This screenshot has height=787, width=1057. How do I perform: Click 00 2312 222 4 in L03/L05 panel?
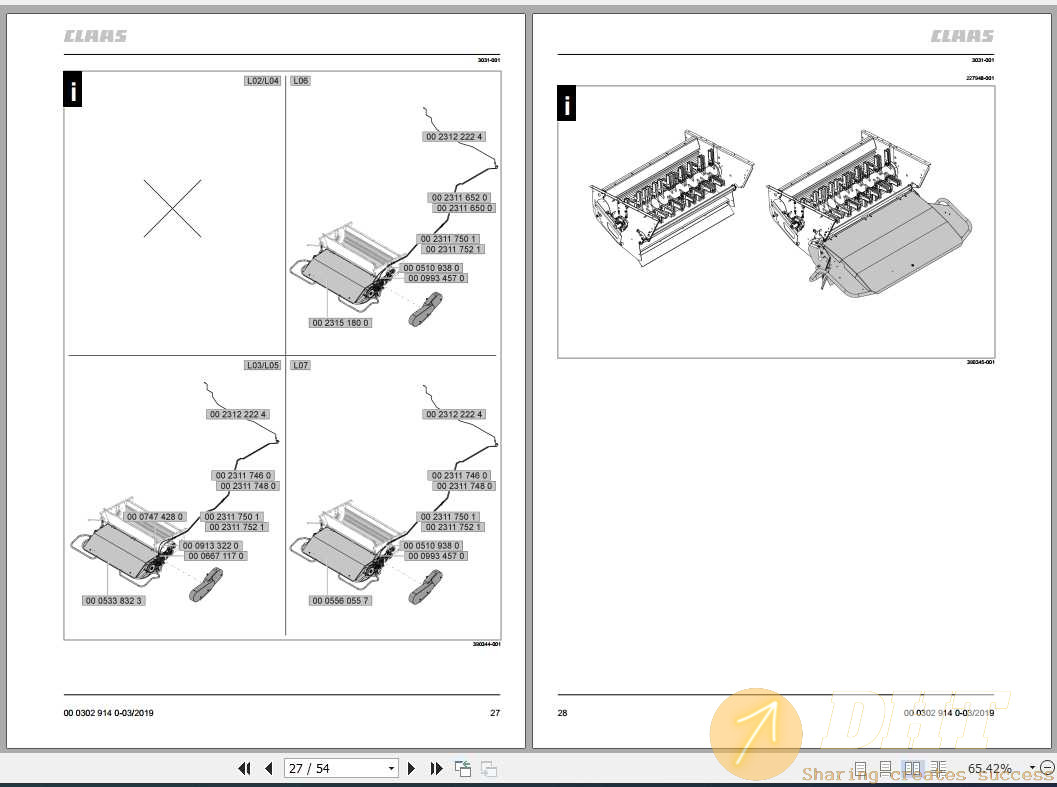pyautogui.click(x=238, y=414)
